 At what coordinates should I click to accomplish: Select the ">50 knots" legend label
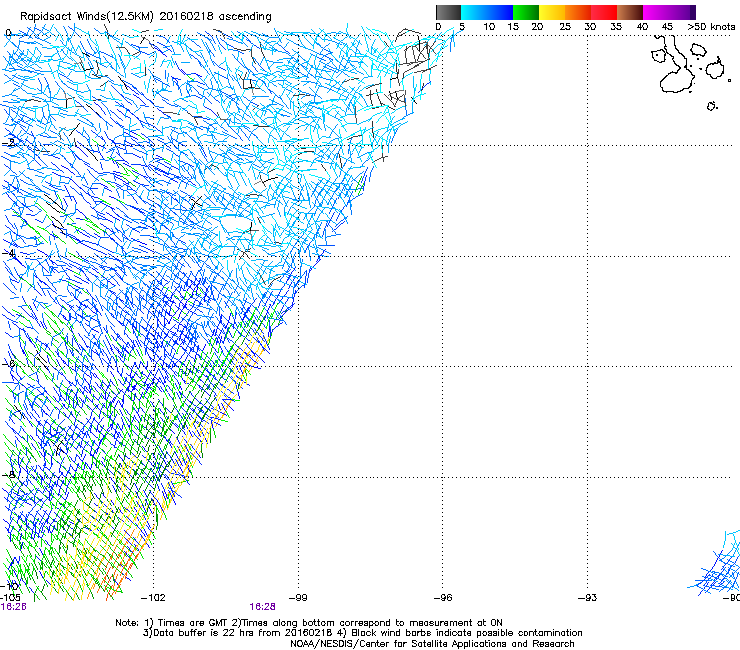711,27
